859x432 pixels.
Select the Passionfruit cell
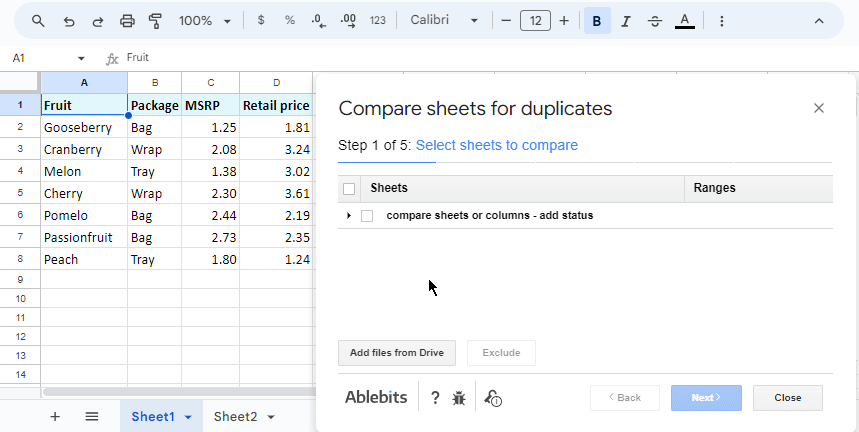pyautogui.click(x=84, y=238)
